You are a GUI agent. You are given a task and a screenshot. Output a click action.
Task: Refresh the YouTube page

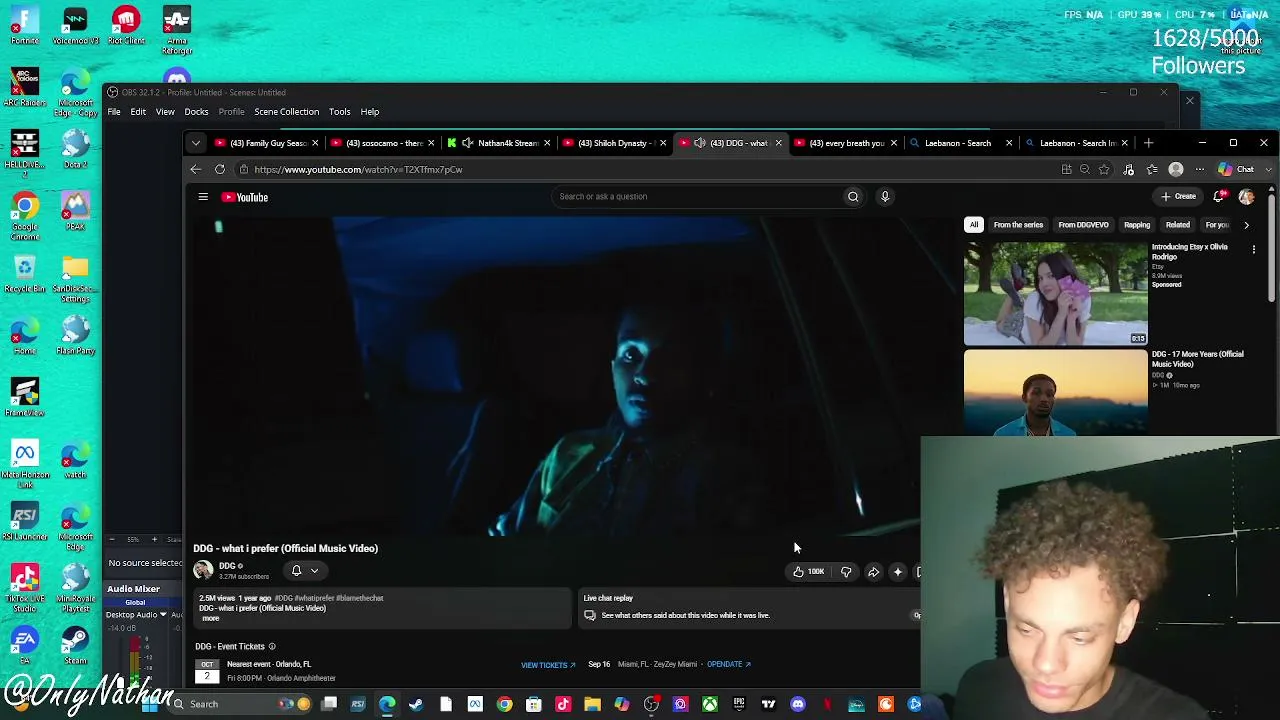[220, 169]
